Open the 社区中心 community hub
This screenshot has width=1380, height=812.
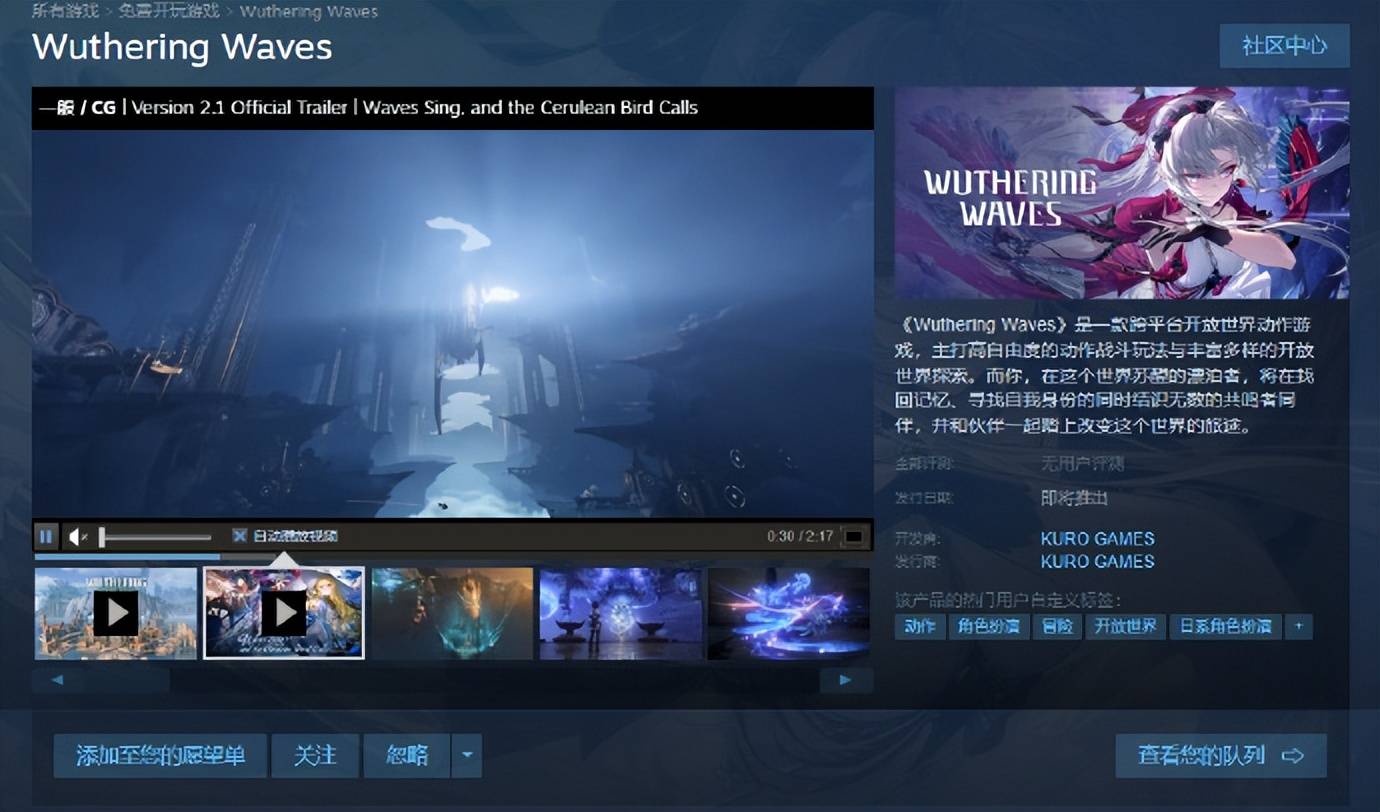pyautogui.click(x=1284, y=46)
